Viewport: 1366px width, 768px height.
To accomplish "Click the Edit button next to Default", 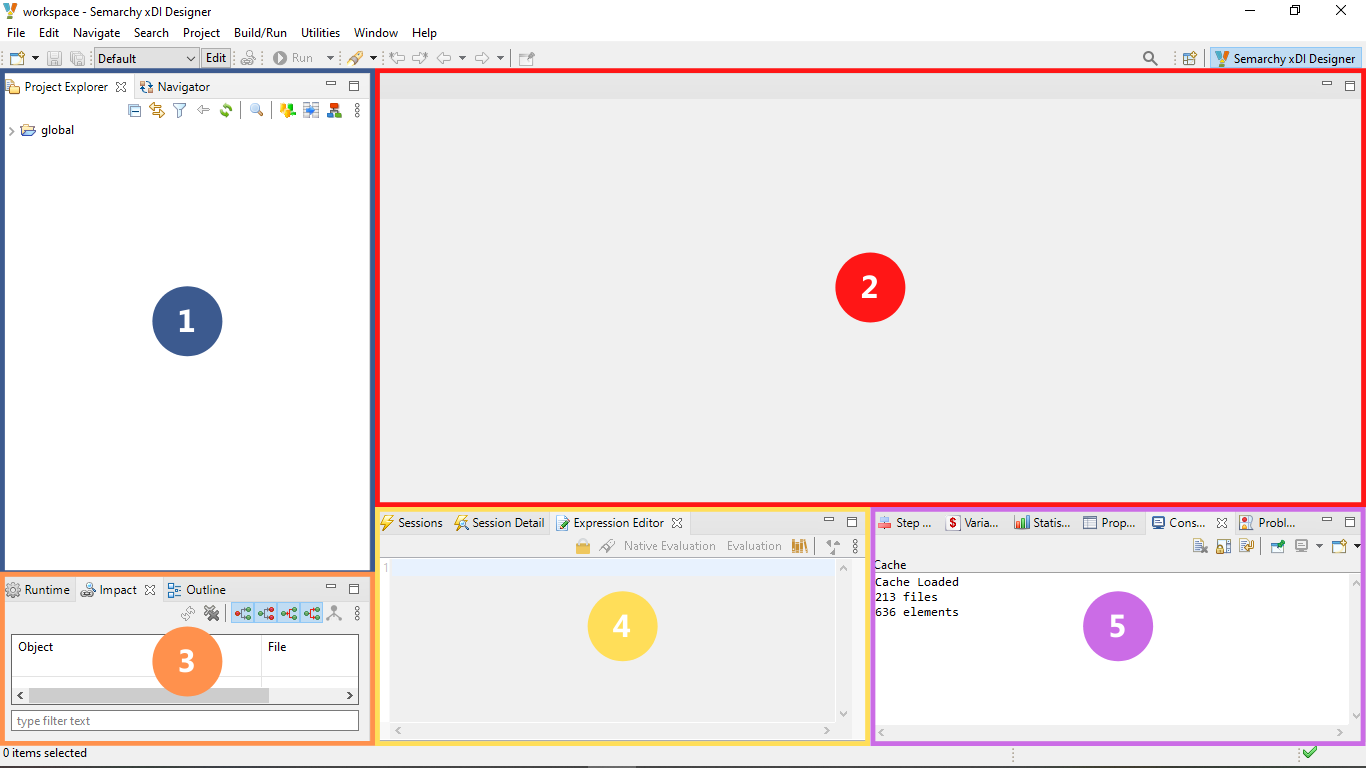I will click(x=216, y=59).
